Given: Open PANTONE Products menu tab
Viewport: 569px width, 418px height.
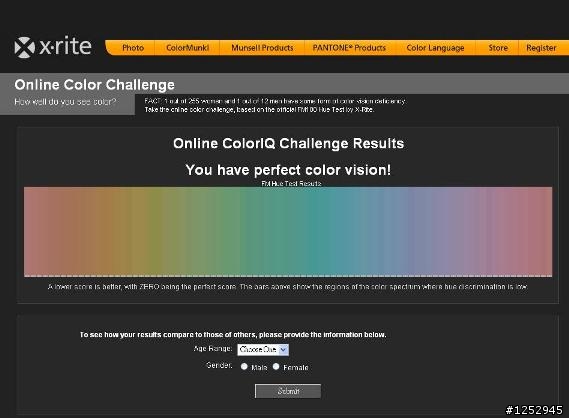Looking at the screenshot, I should (349, 48).
